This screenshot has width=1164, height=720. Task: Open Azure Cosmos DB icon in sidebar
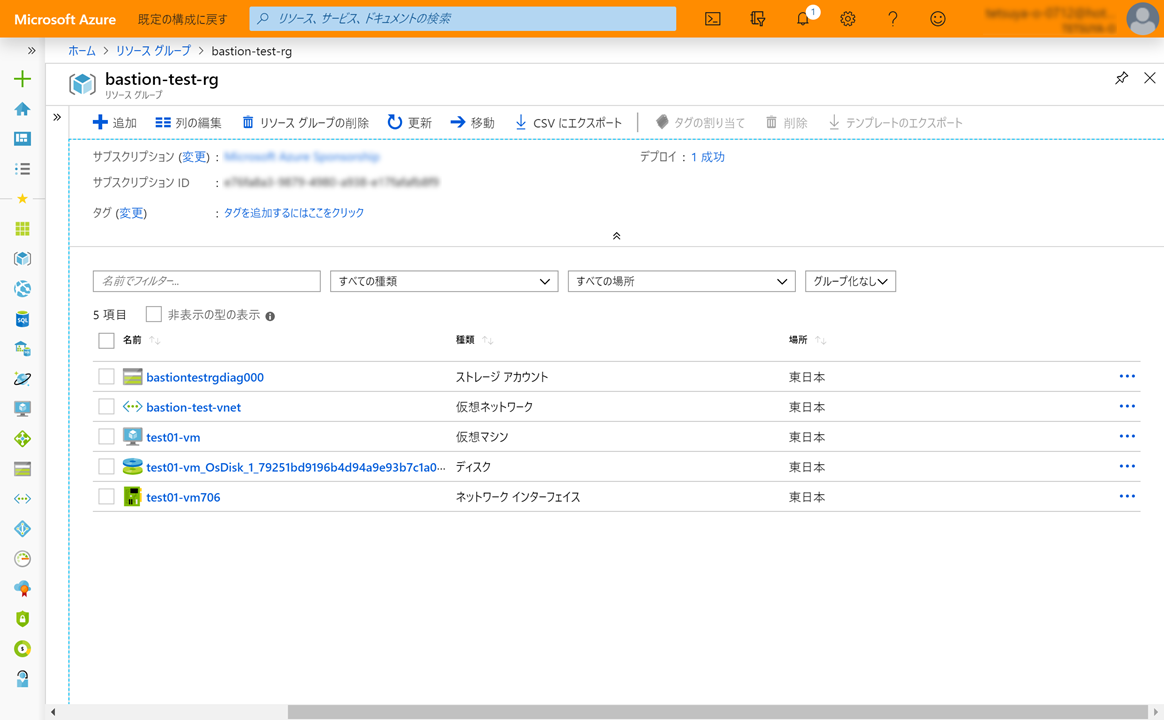(x=22, y=379)
